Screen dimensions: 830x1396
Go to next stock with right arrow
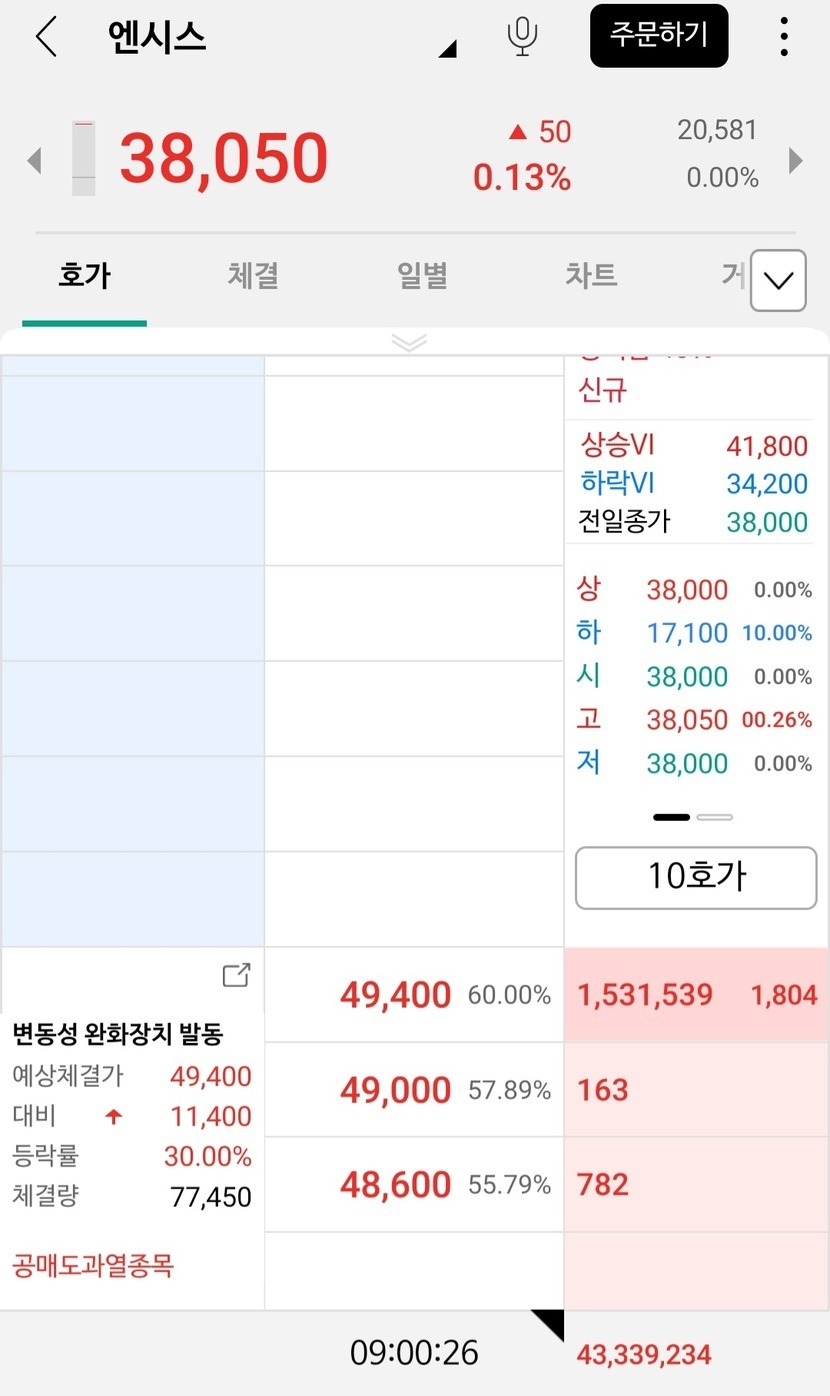click(x=796, y=160)
